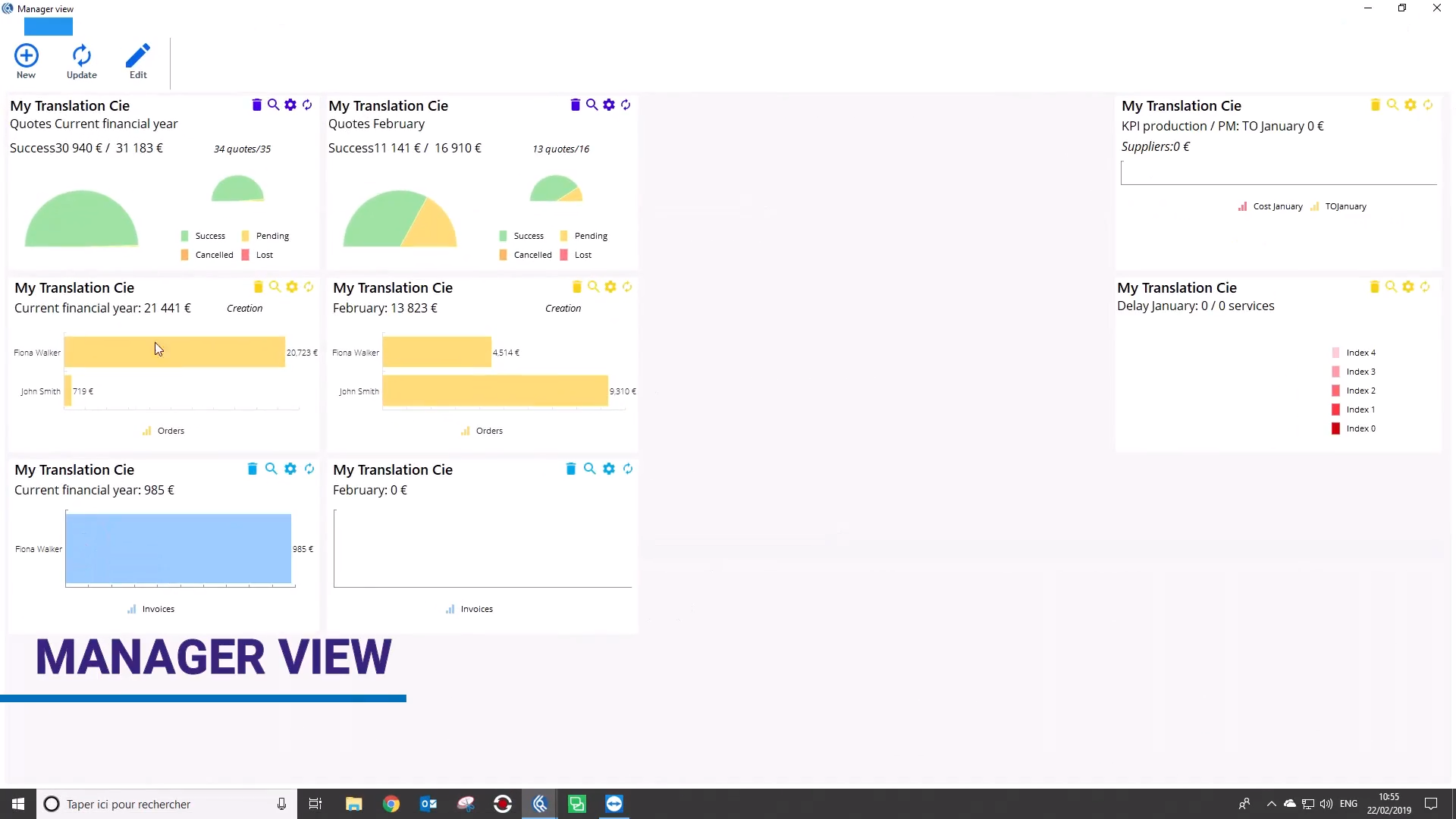Toggle Lost legend in Quotes current year
Image resolution: width=1456 pixels, height=819 pixels.
(x=264, y=255)
